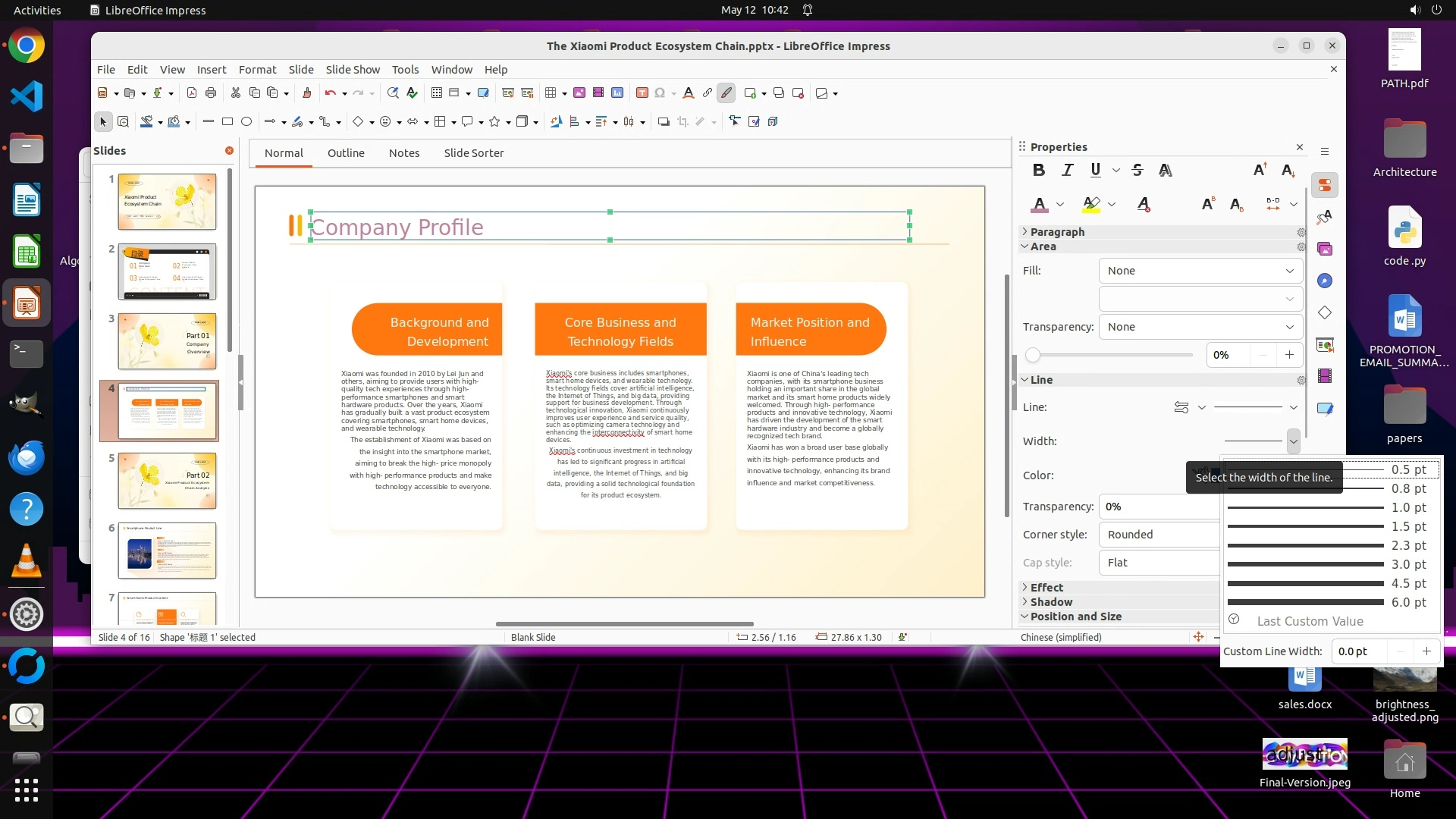Image resolution: width=1456 pixels, height=819 pixels.
Task: Toggle Strikethrough in Properties panel
Action: 1137,170
